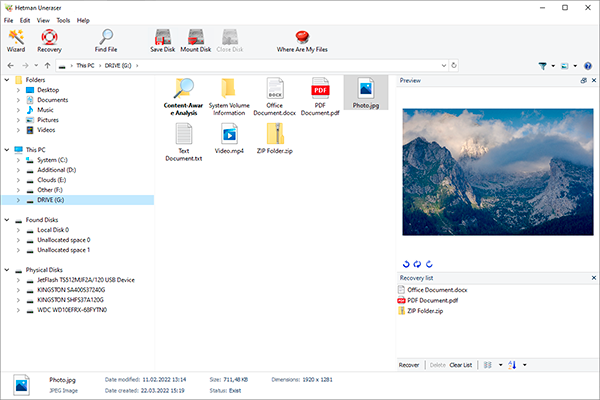Select the Video.mp4 file

coord(229,139)
